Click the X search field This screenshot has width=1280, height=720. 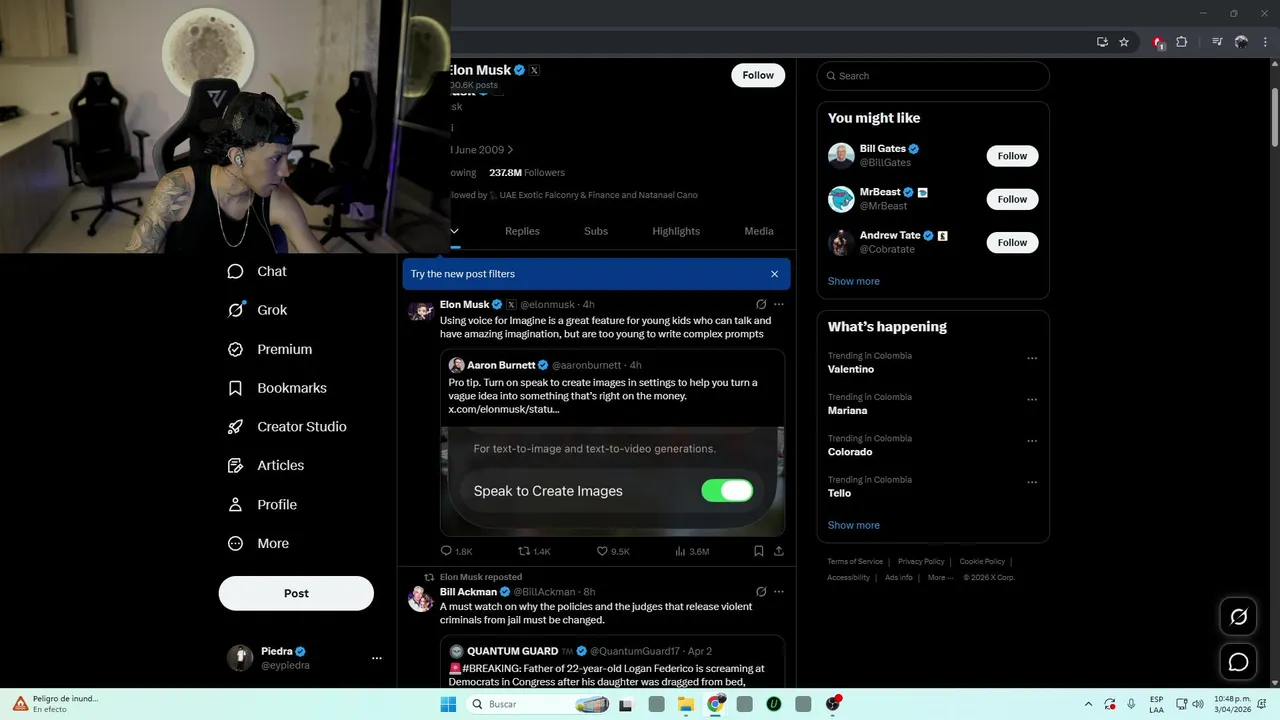pyautogui.click(x=933, y=76)
